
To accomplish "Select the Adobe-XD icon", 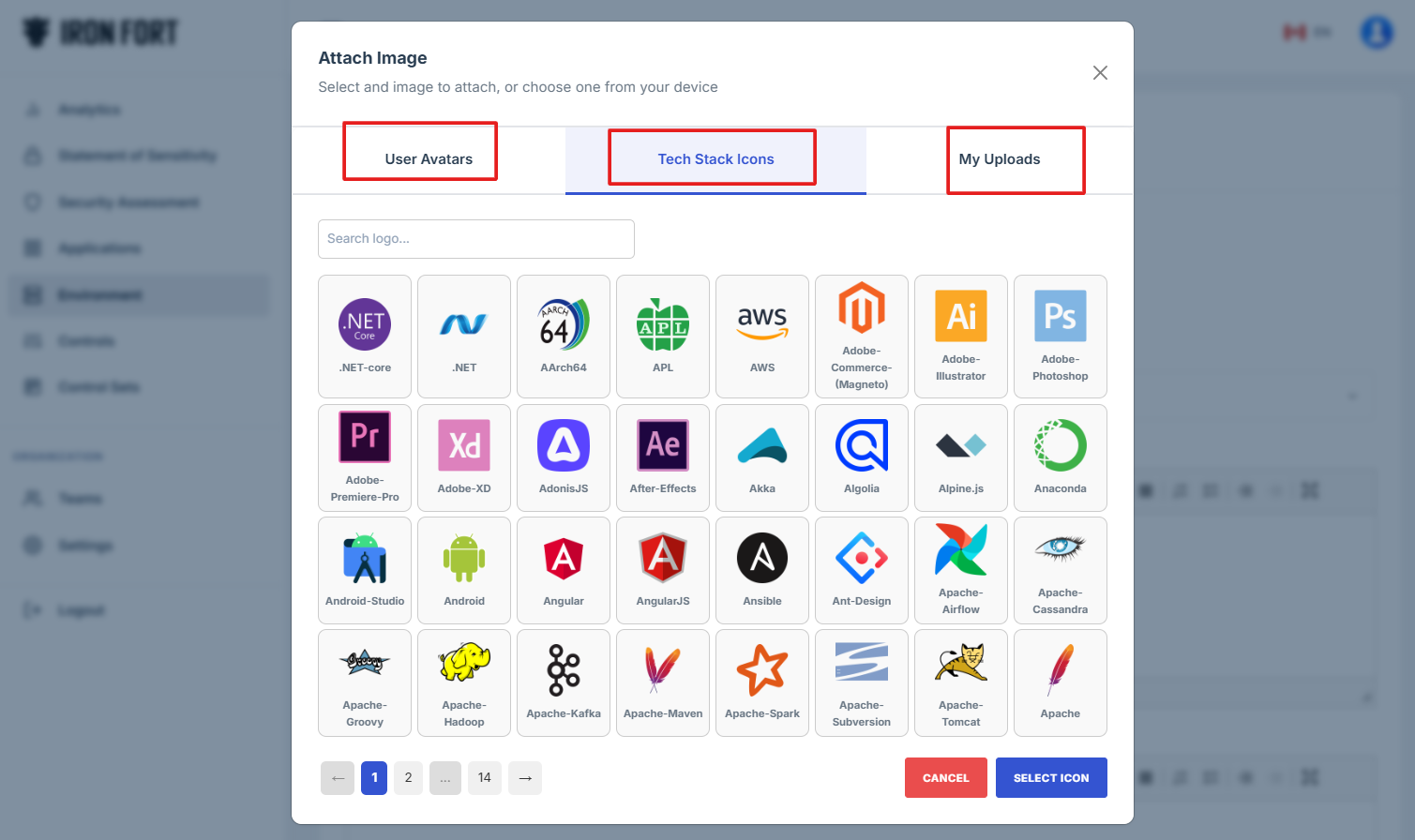I will click(464, 457).
